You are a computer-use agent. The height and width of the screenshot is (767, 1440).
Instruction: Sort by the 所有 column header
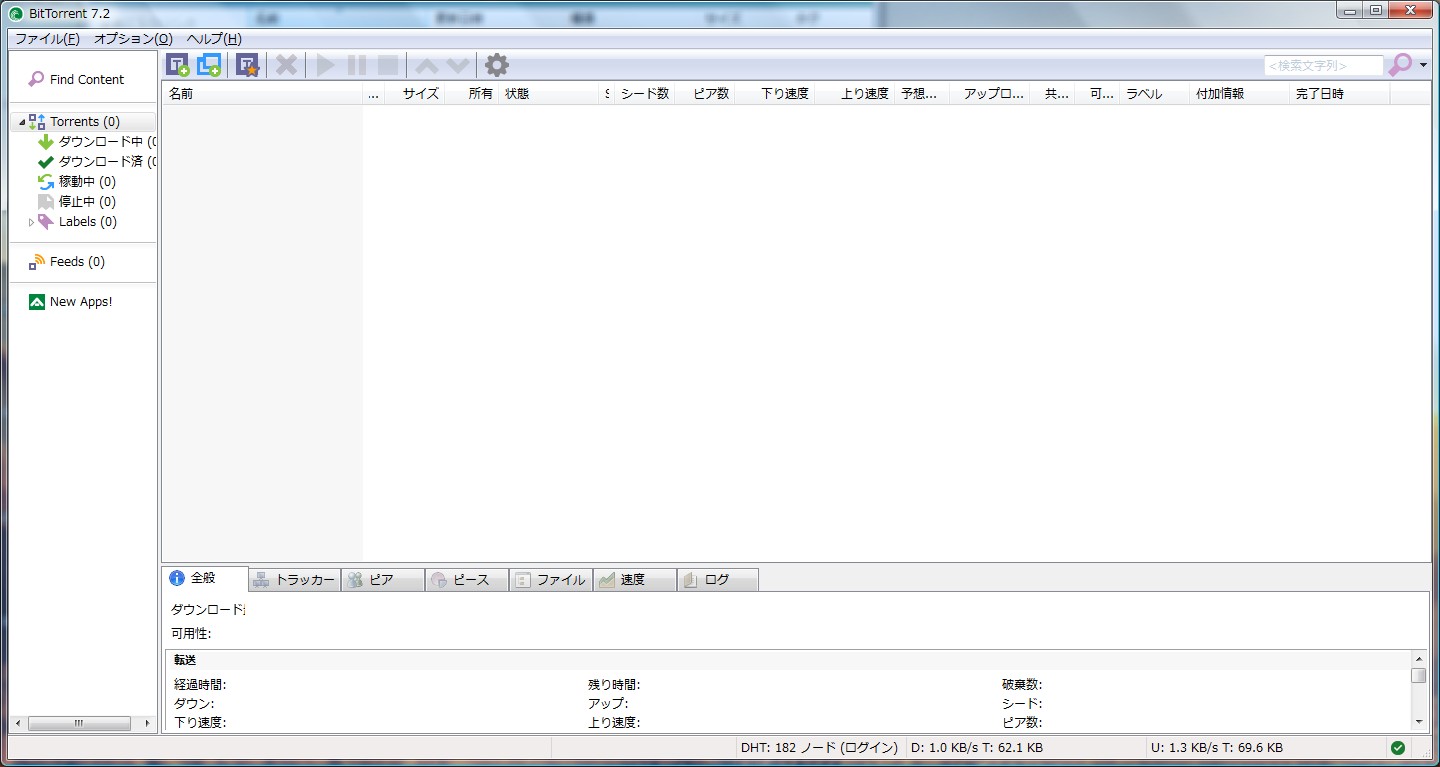pyautogui.click(x=472, y=94)
